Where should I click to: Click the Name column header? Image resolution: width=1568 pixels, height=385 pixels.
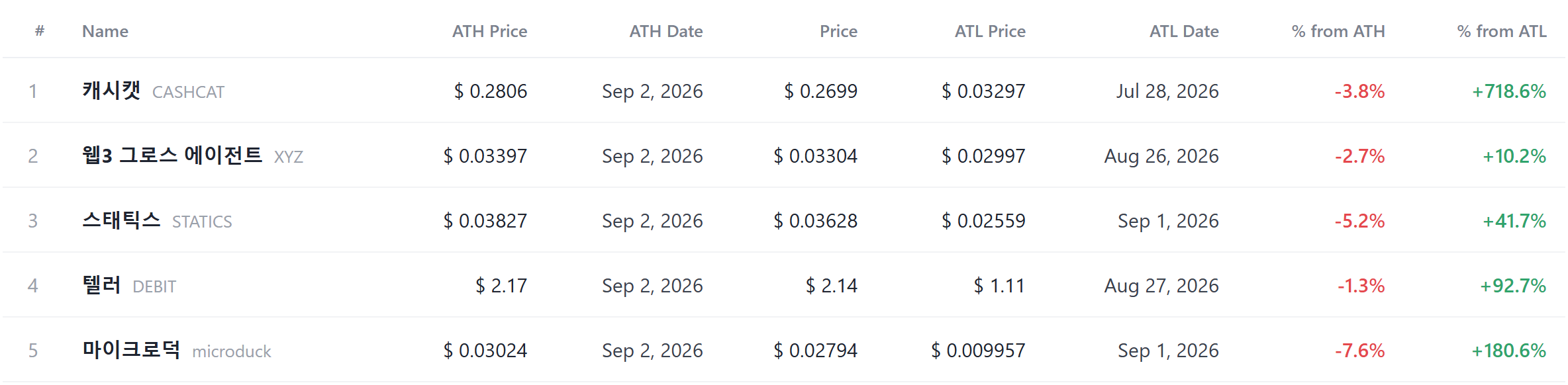pos(105,31)
